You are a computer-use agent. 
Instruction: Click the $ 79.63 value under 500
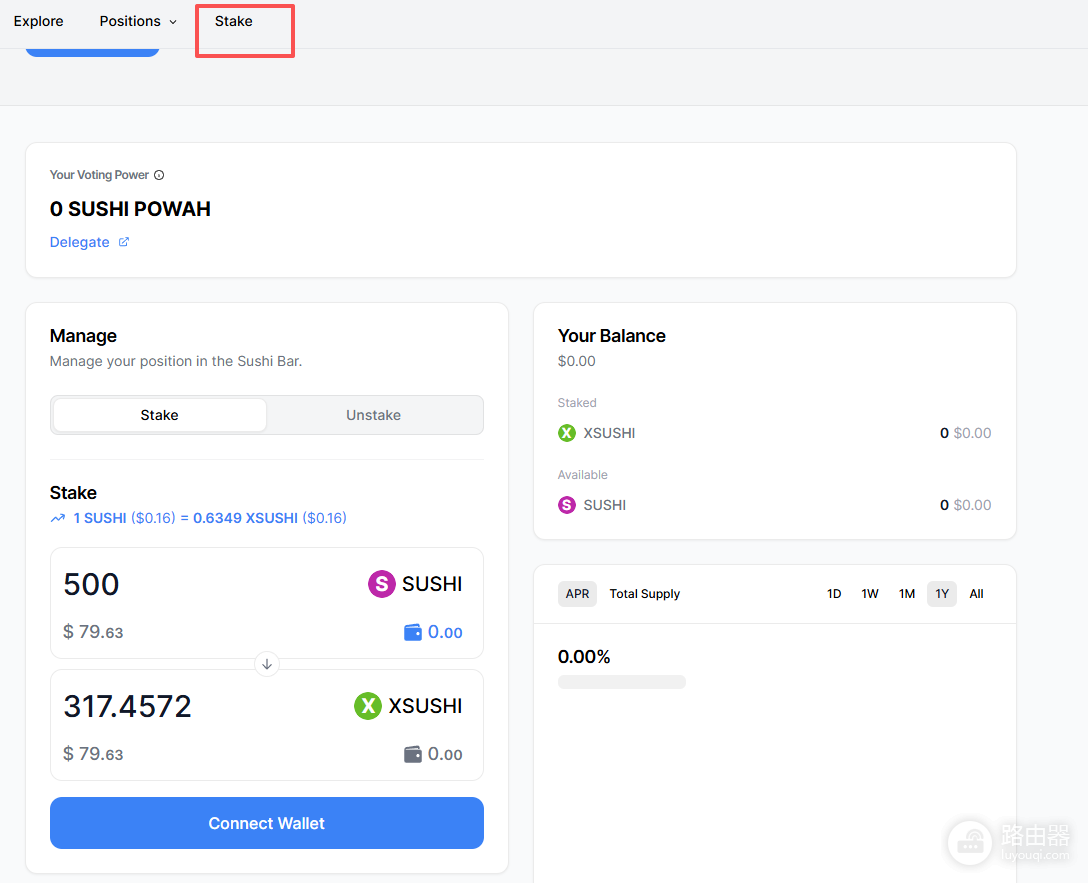click(93, 632)
